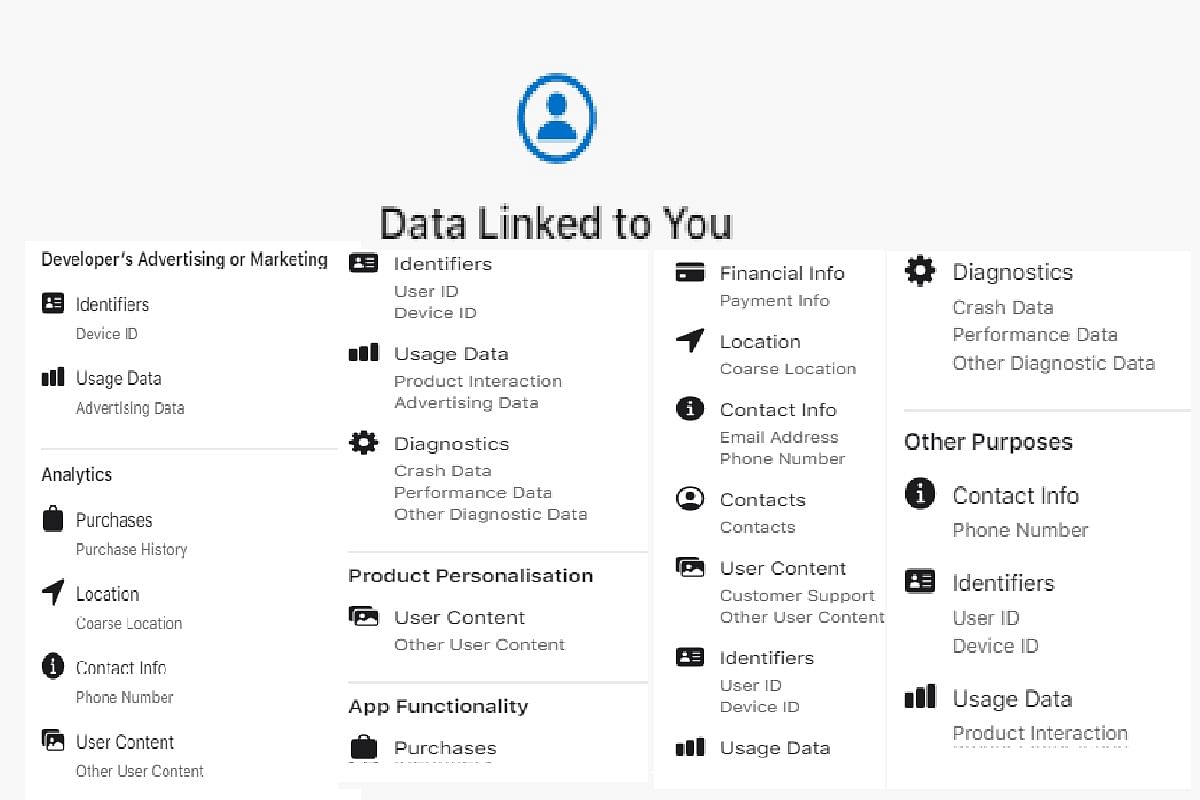The image size is (1200, 800).
Task: Click the blue profile person icon
Action: [x=556, y=117]
